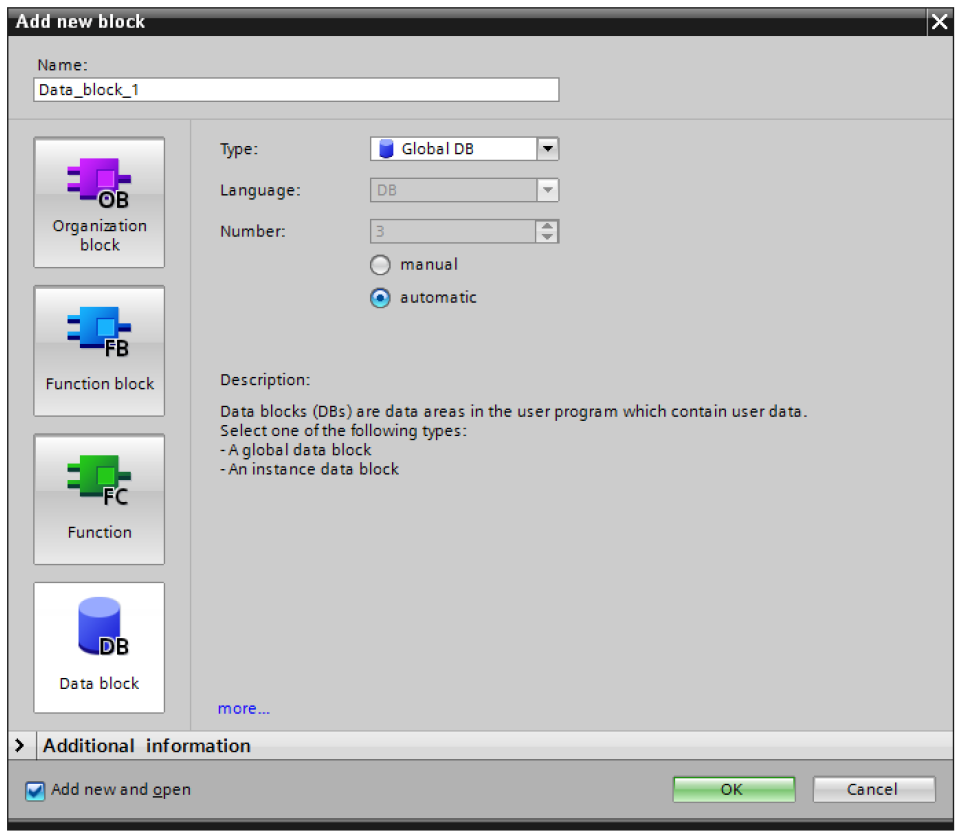Click the Additional information header label

[147, 746]
